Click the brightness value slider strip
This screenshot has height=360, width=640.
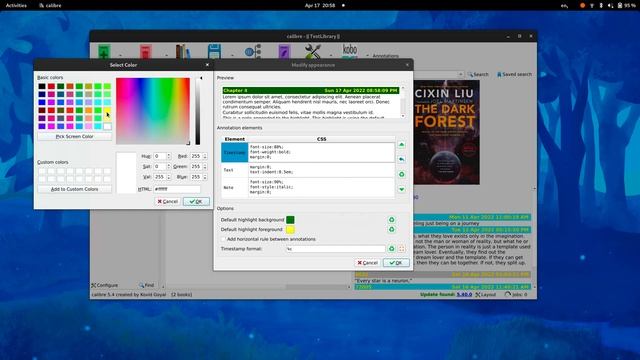(198, 111)
